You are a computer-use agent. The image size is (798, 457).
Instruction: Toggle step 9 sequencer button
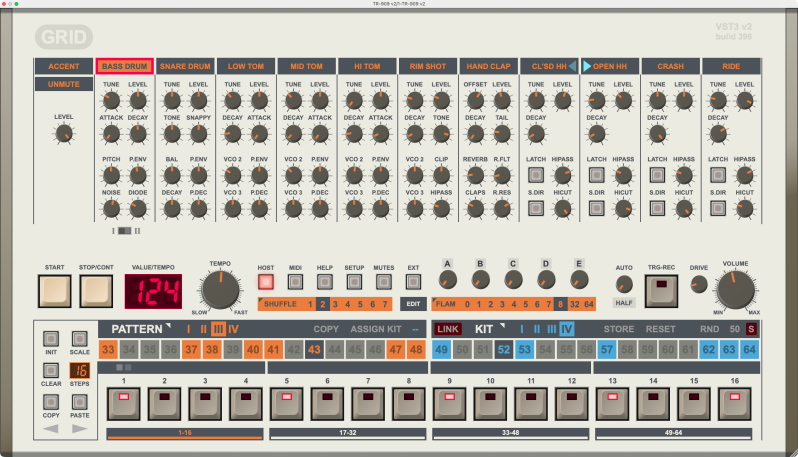(449, 404)
